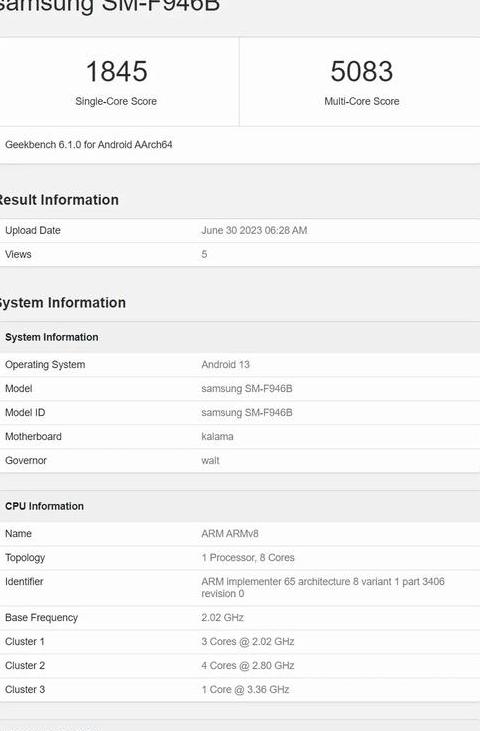Click the Multi-Core Score label
This screenshot has width=480, height=731.
point(362,101)
